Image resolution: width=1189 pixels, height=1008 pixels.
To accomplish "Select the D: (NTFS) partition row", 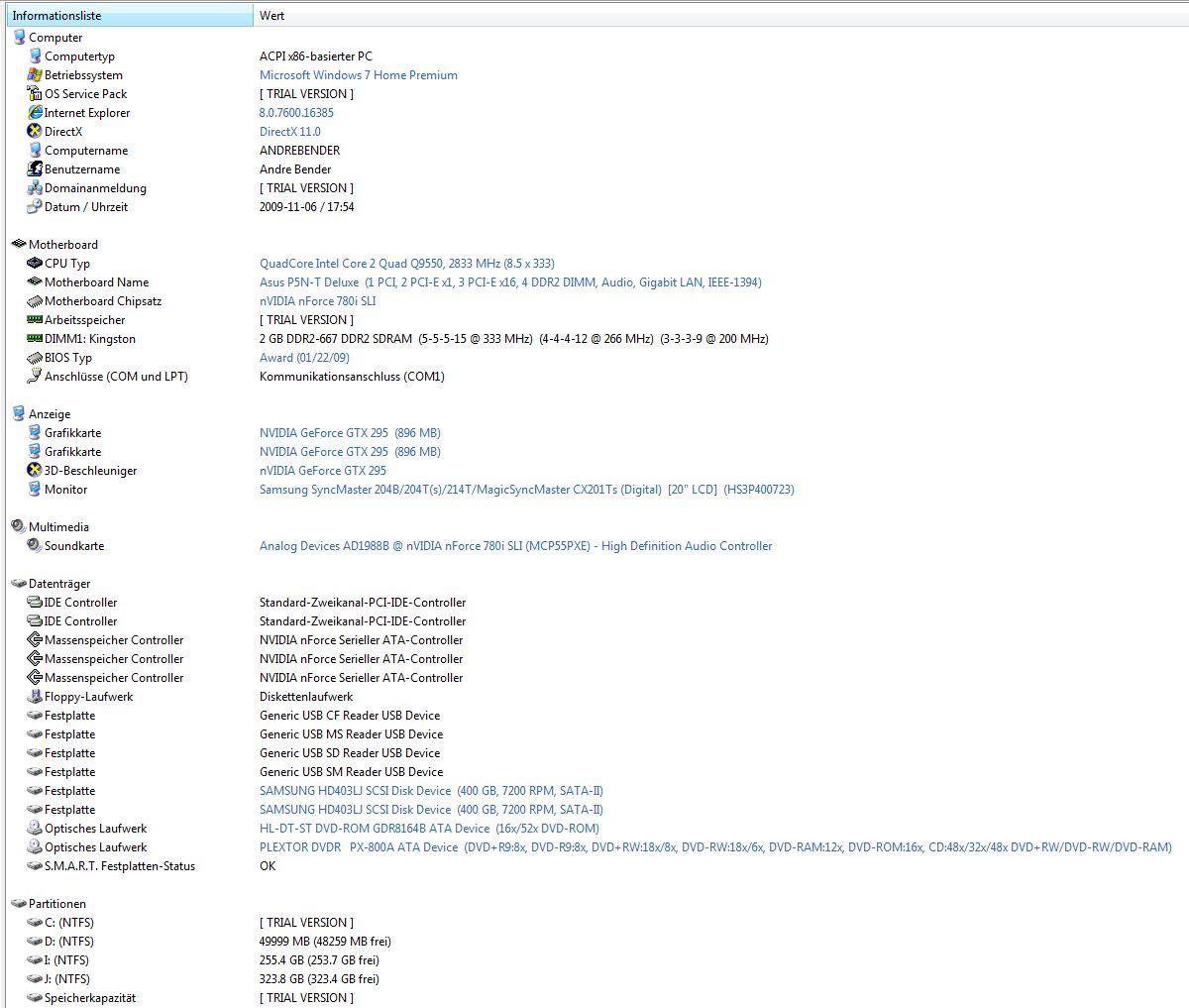I will 69,942.
